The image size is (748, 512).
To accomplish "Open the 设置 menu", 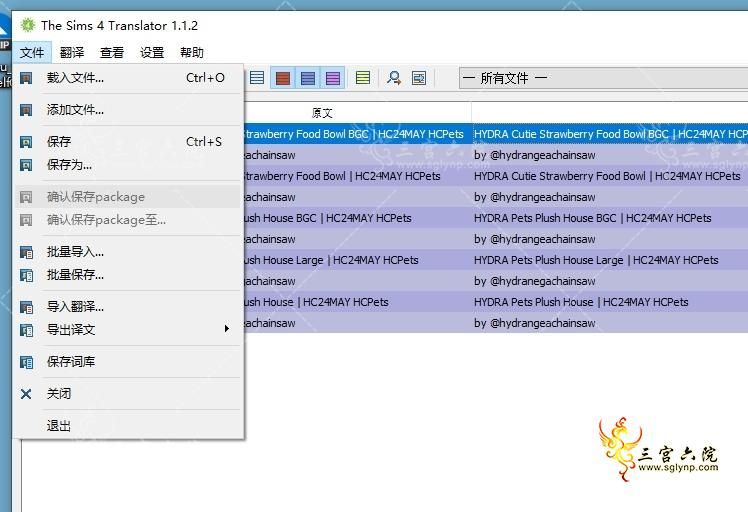I will coord(152,52).
